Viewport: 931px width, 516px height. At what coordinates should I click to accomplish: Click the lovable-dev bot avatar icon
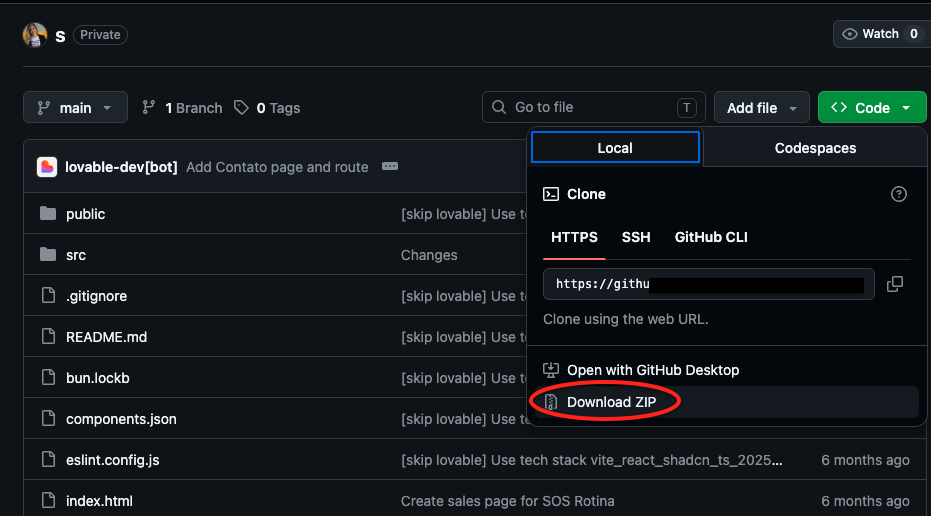47,167
